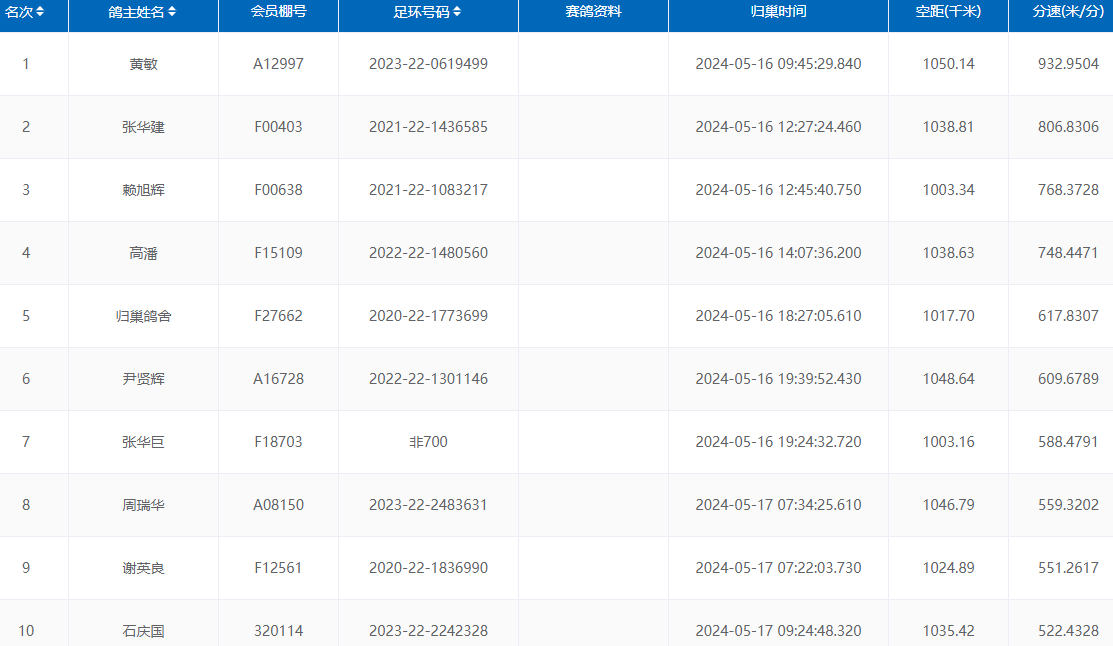The width and height of the screenshot is (1113, 646).
Task: Open owner name 黄敏 in first row
Action: click(143, 64)
